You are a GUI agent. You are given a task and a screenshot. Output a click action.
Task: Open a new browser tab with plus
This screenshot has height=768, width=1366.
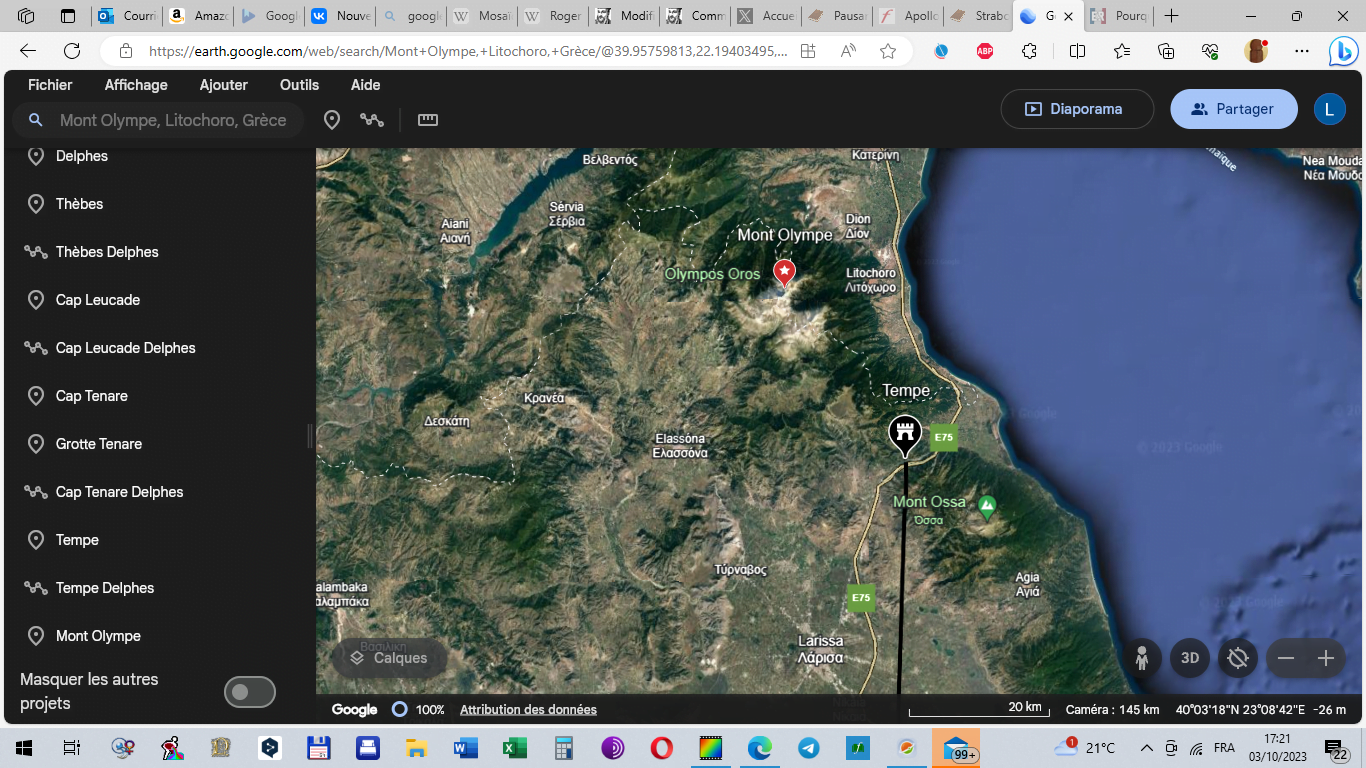click(1172, 16)
